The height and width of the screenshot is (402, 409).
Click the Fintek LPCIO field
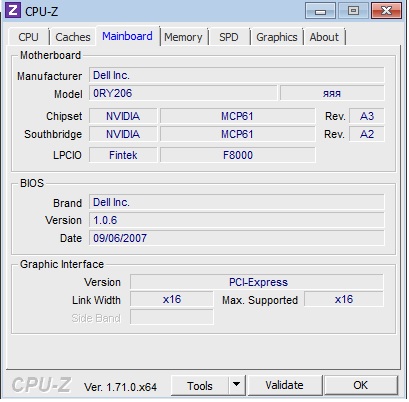(123, 155)
